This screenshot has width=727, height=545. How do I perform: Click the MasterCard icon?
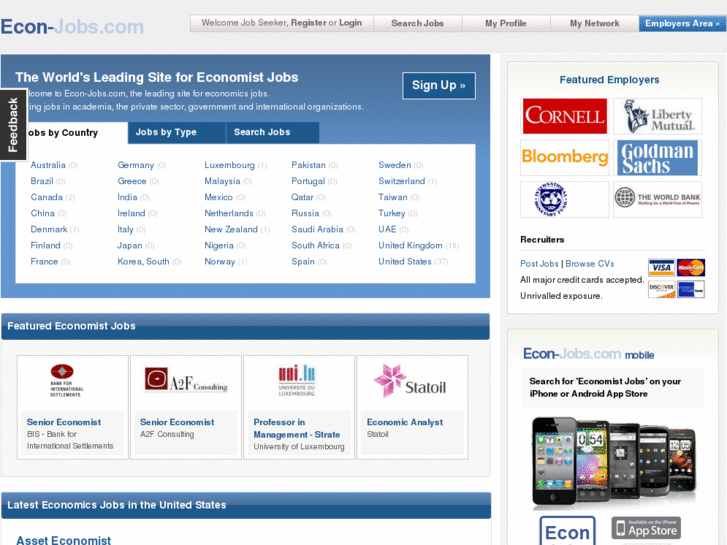(x=691, y=268)
